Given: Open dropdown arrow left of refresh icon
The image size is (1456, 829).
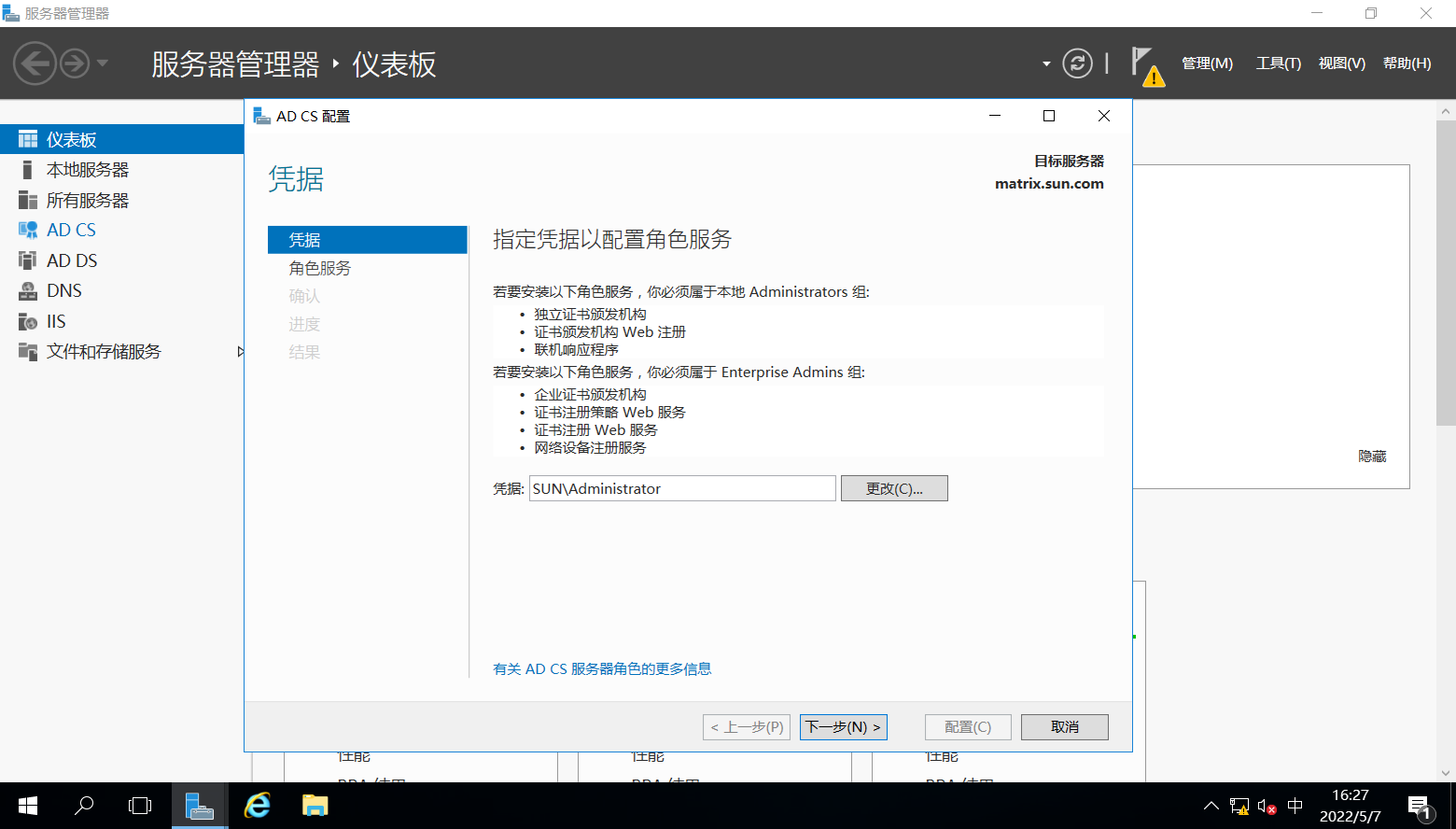Looking at the screenshot, I should tap(1046, 63).
